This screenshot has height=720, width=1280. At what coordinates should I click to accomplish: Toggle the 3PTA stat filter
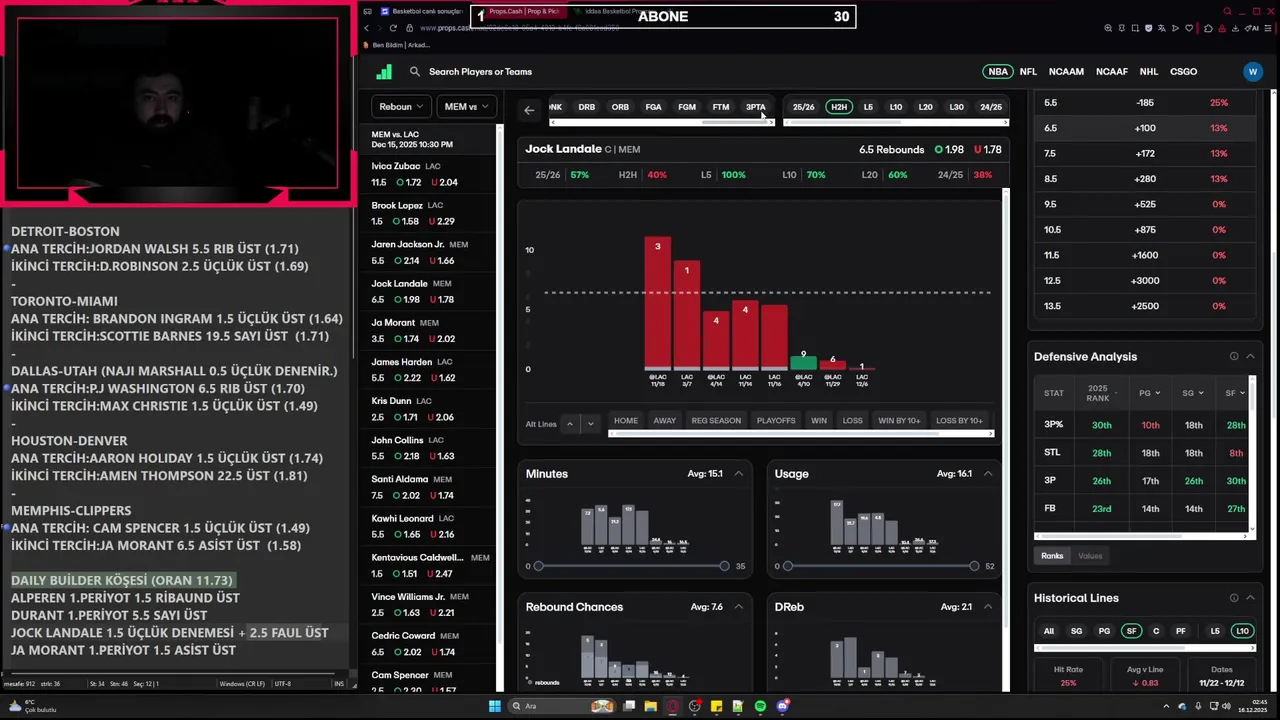coord(755,107)
